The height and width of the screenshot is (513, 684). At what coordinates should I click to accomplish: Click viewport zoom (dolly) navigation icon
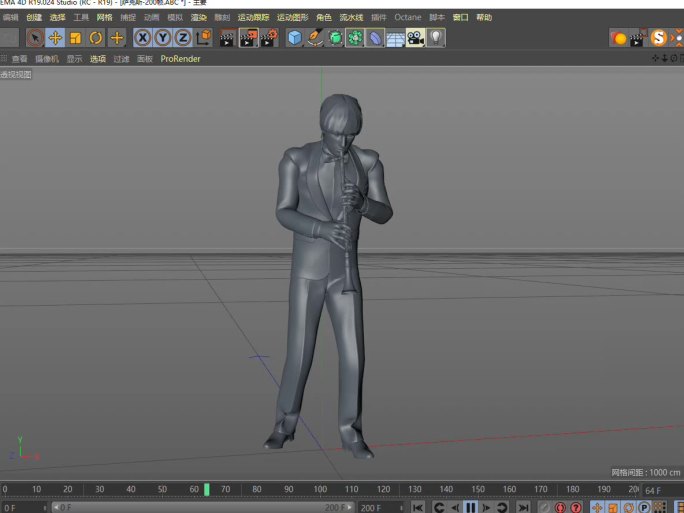pyautogui.click(x=664, y=58)
